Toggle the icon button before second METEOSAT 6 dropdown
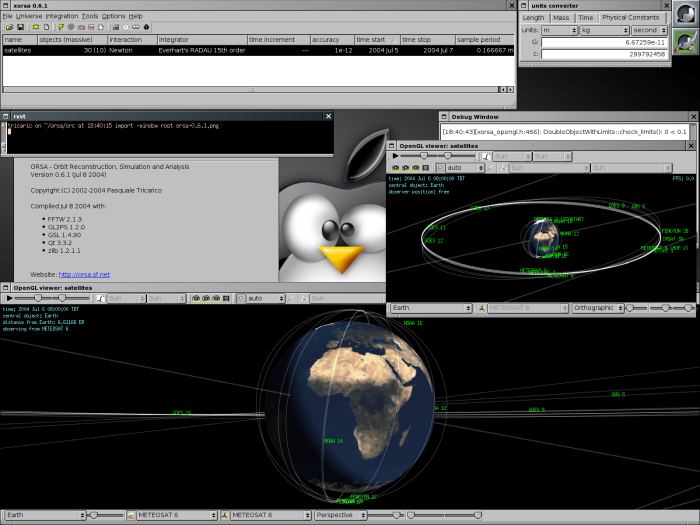 tap(225, 515)
